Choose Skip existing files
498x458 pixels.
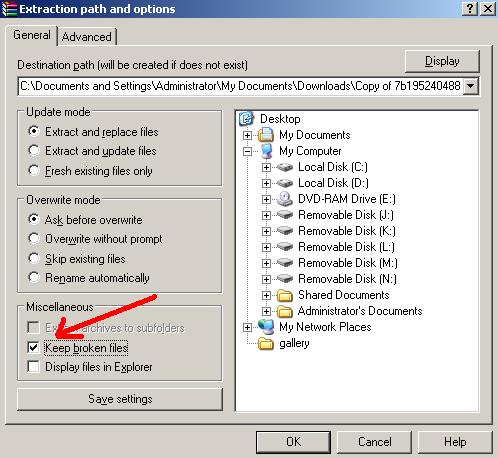(x=34, y=258)
